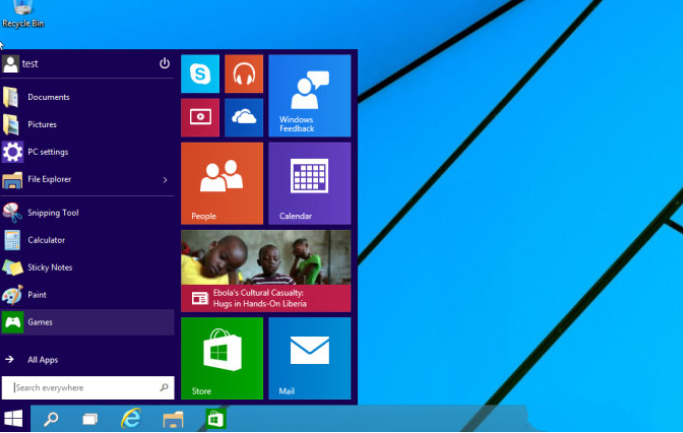
Task: Open the Windows Feedback tile
Action: 309,95
